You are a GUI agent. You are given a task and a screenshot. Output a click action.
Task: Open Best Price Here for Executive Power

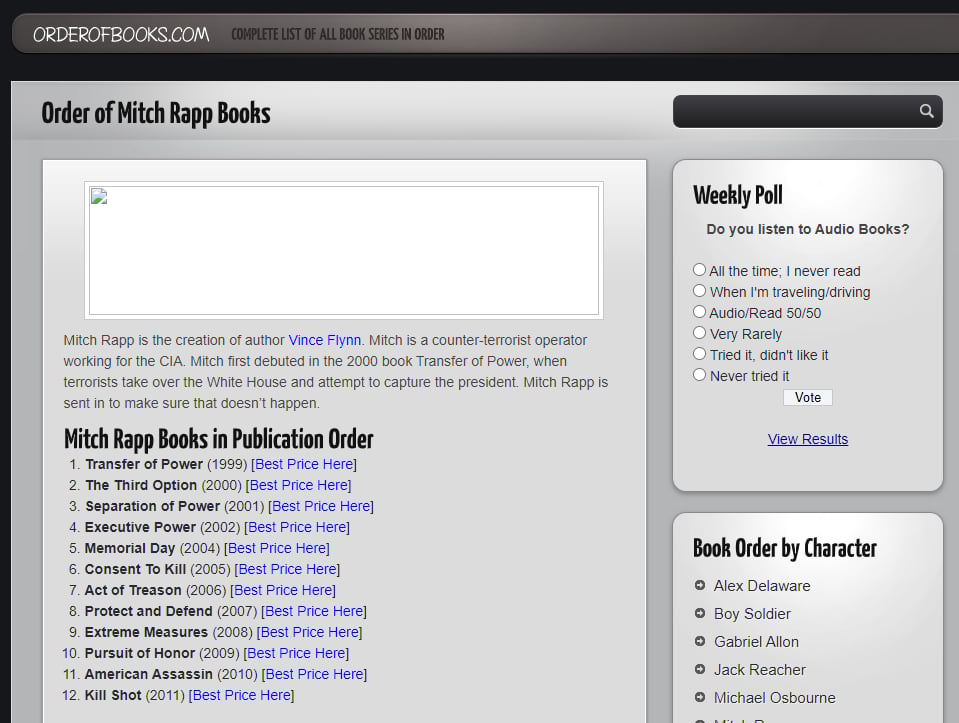(297, 527)
